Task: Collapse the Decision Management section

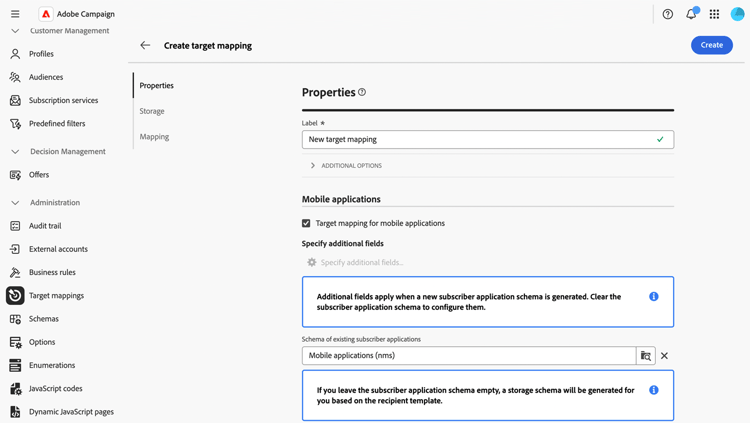Action: [x=15, y=152]
